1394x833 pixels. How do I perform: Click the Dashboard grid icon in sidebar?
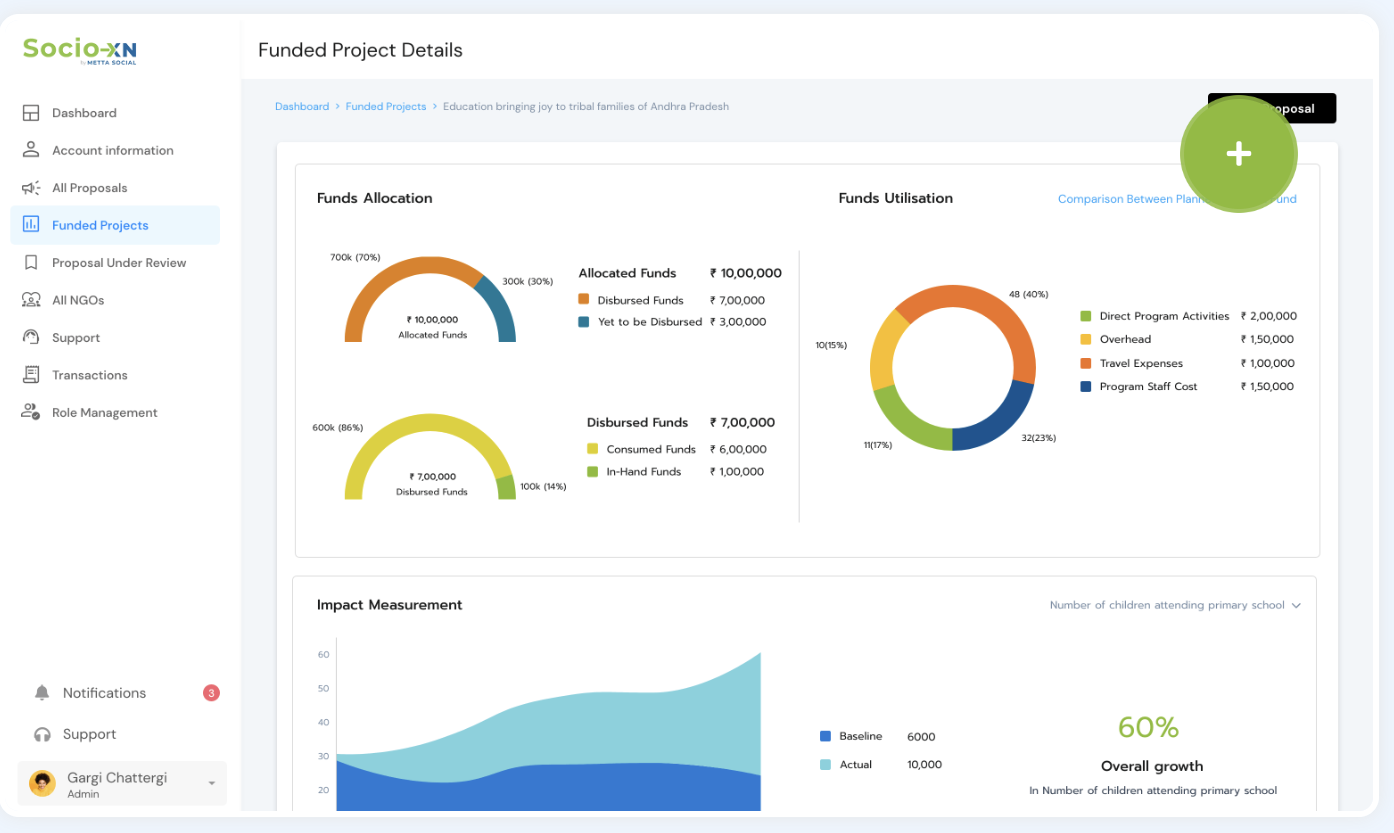(31, 113)
